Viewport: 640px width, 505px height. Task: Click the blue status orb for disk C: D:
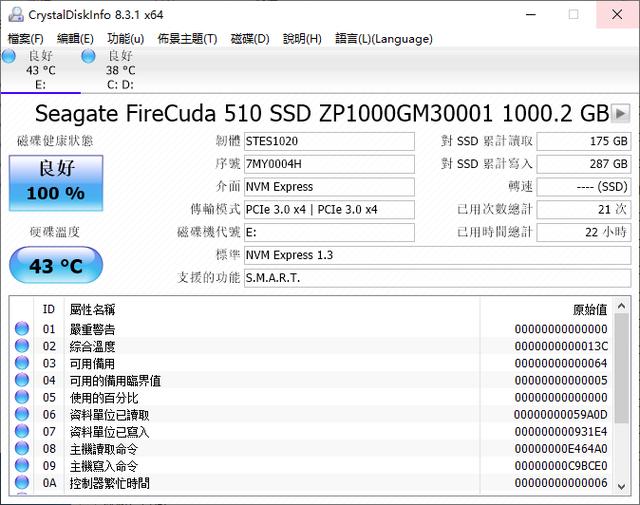coord(88,56)
